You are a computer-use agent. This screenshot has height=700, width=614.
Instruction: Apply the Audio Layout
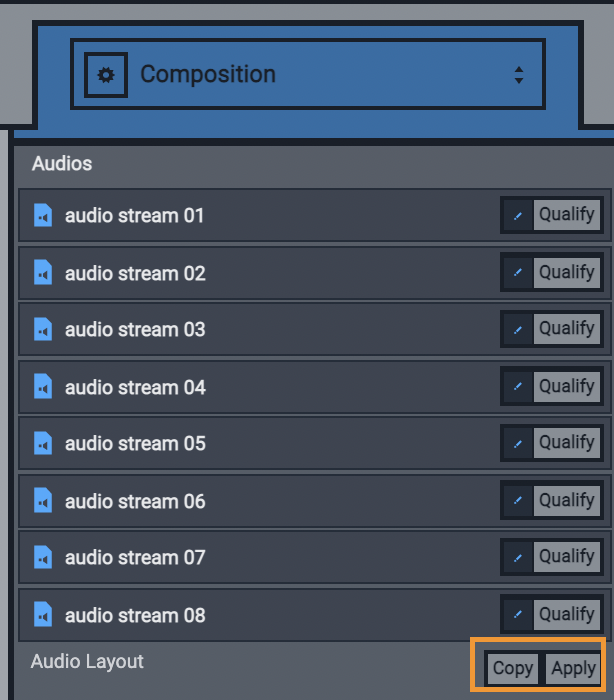[x=573, y=668]
